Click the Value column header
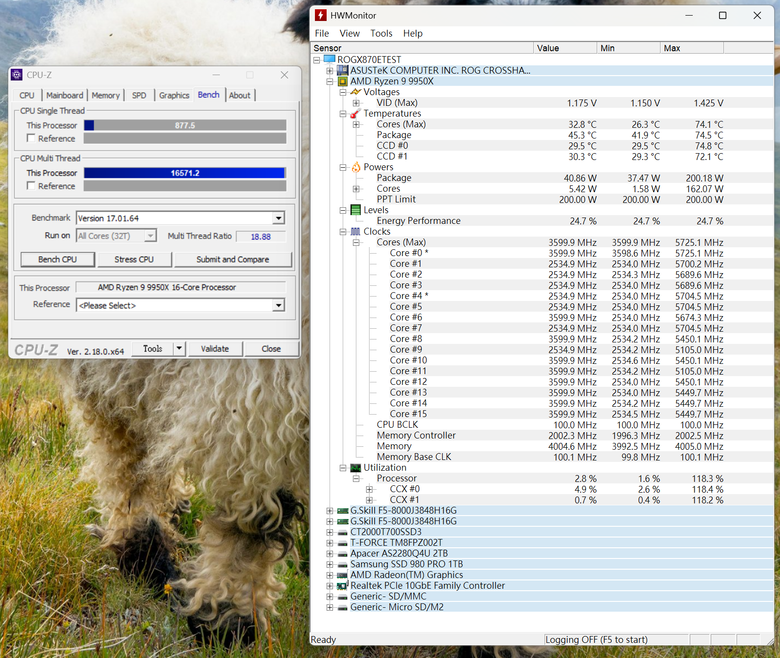The height and width of the screenshot is (658, 780). coord(565,48)
